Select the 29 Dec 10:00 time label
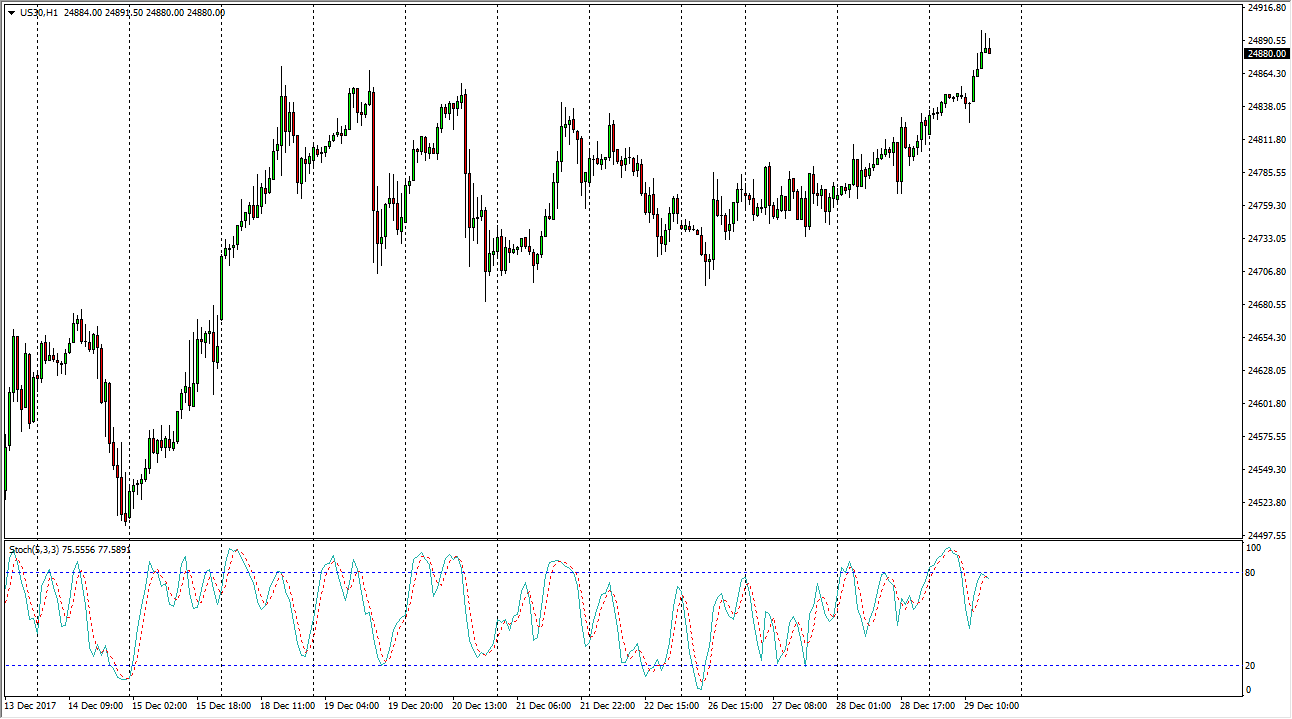This screenshot has width=1292, height=719. tap(990, 706)
